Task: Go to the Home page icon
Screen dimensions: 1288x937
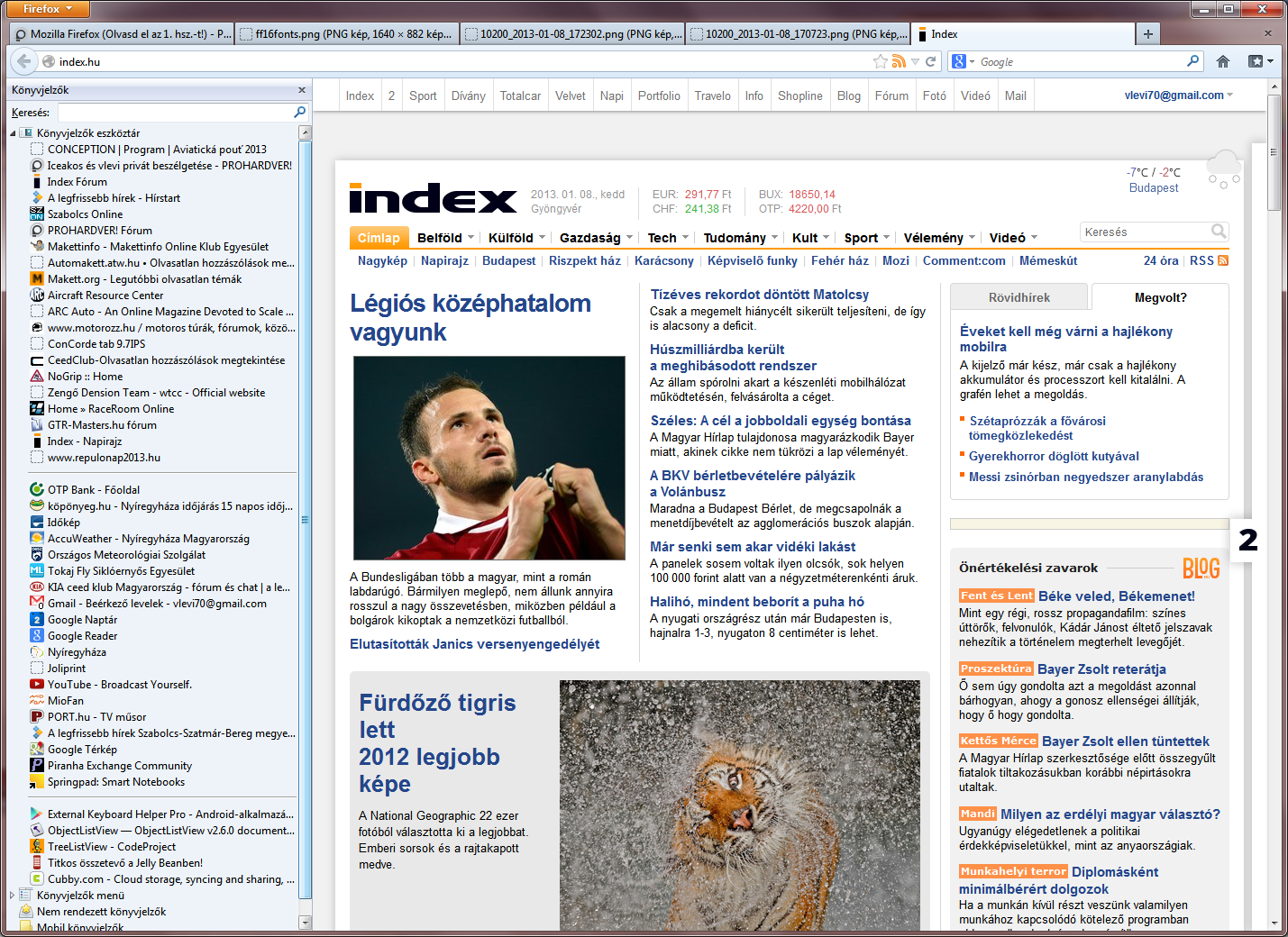Action: coord(1223,61)
